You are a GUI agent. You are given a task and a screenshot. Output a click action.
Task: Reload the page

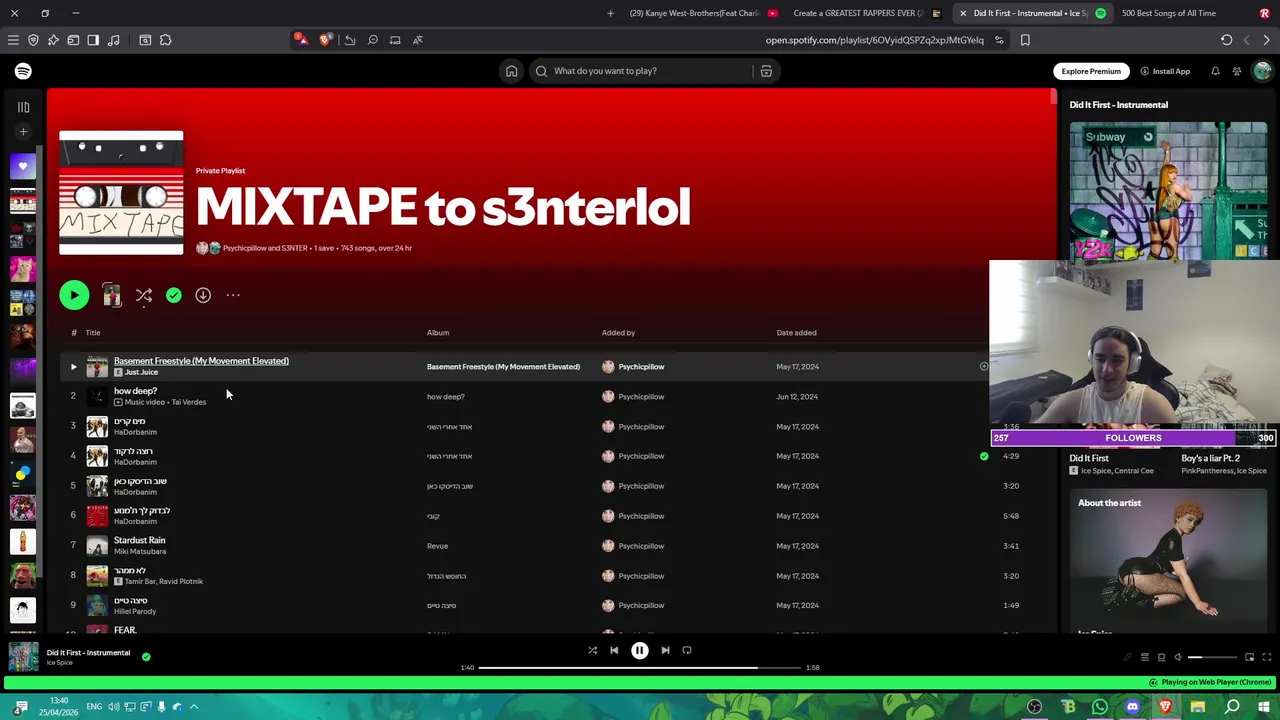pos(1226,40)
